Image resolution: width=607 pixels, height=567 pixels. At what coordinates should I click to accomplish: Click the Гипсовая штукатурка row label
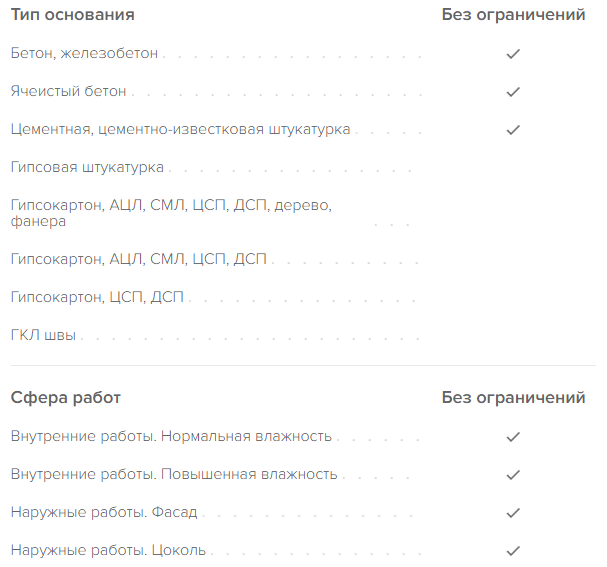87,167
